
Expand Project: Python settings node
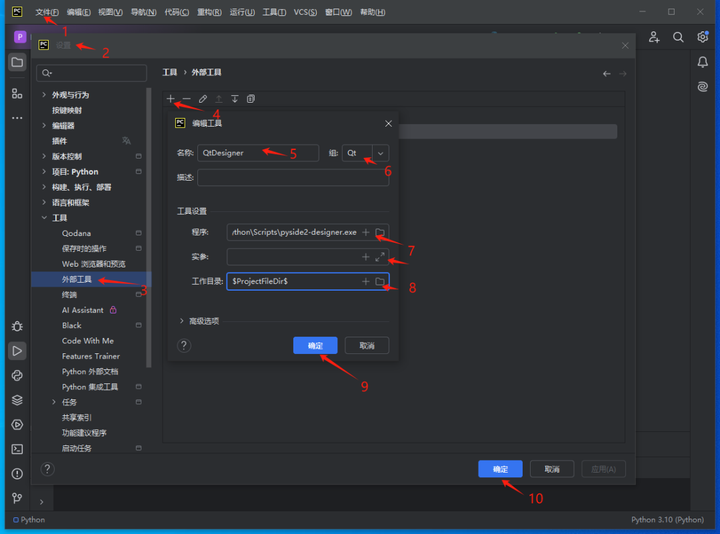[x=44, y=172]
